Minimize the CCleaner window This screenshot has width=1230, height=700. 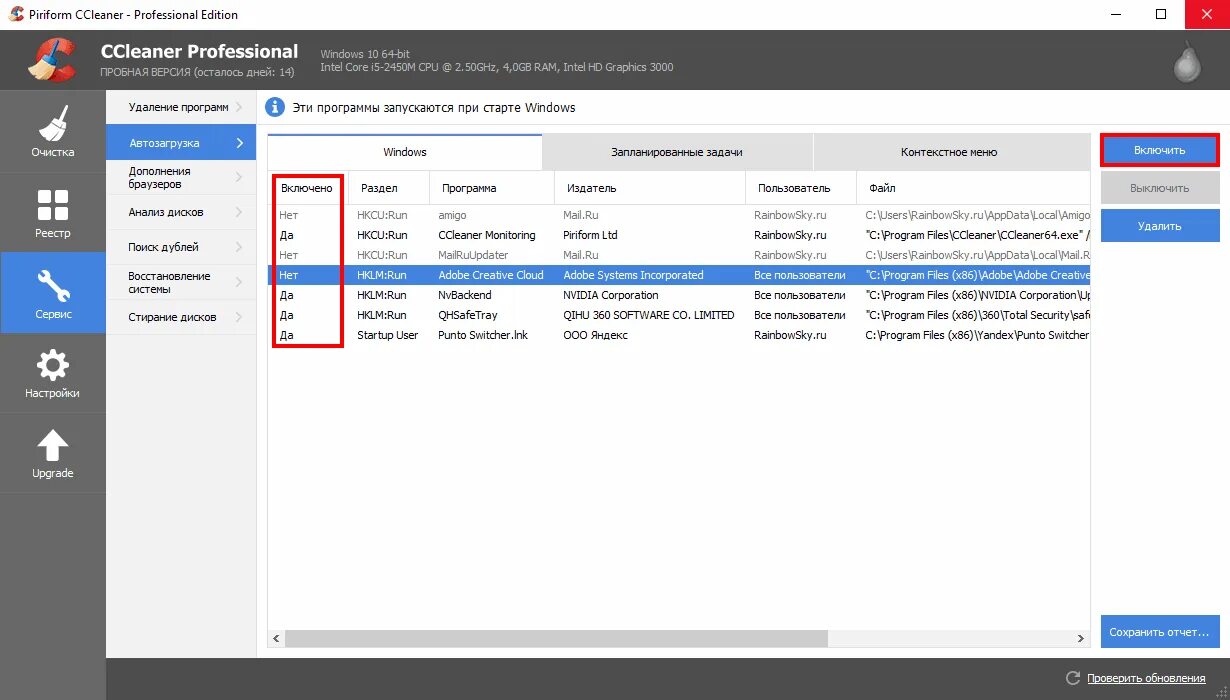pyautogui.click(x=1115, y=14)
